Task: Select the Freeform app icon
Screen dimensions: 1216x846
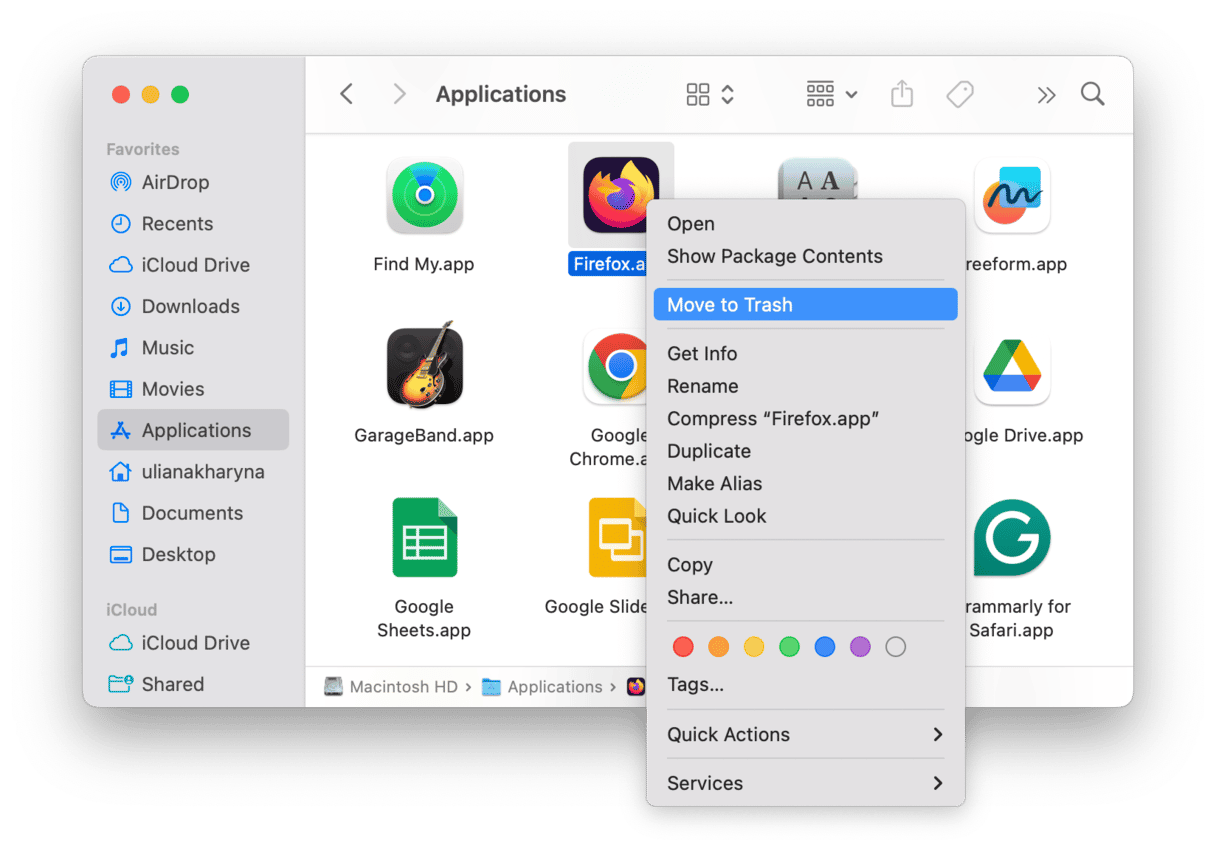Action: 1012,195
